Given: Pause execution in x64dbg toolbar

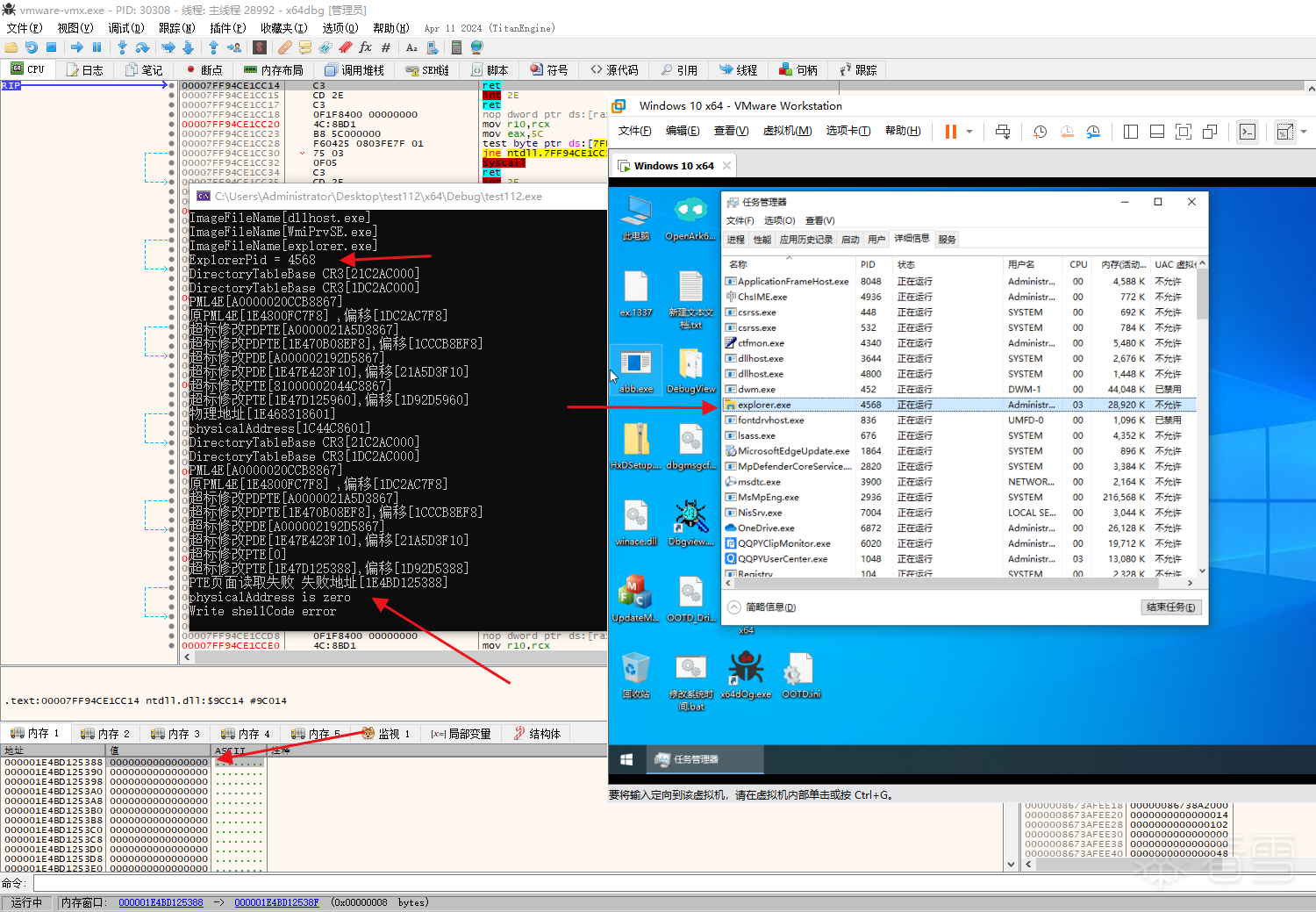Looking at the screenshot, I should [97, 47].
